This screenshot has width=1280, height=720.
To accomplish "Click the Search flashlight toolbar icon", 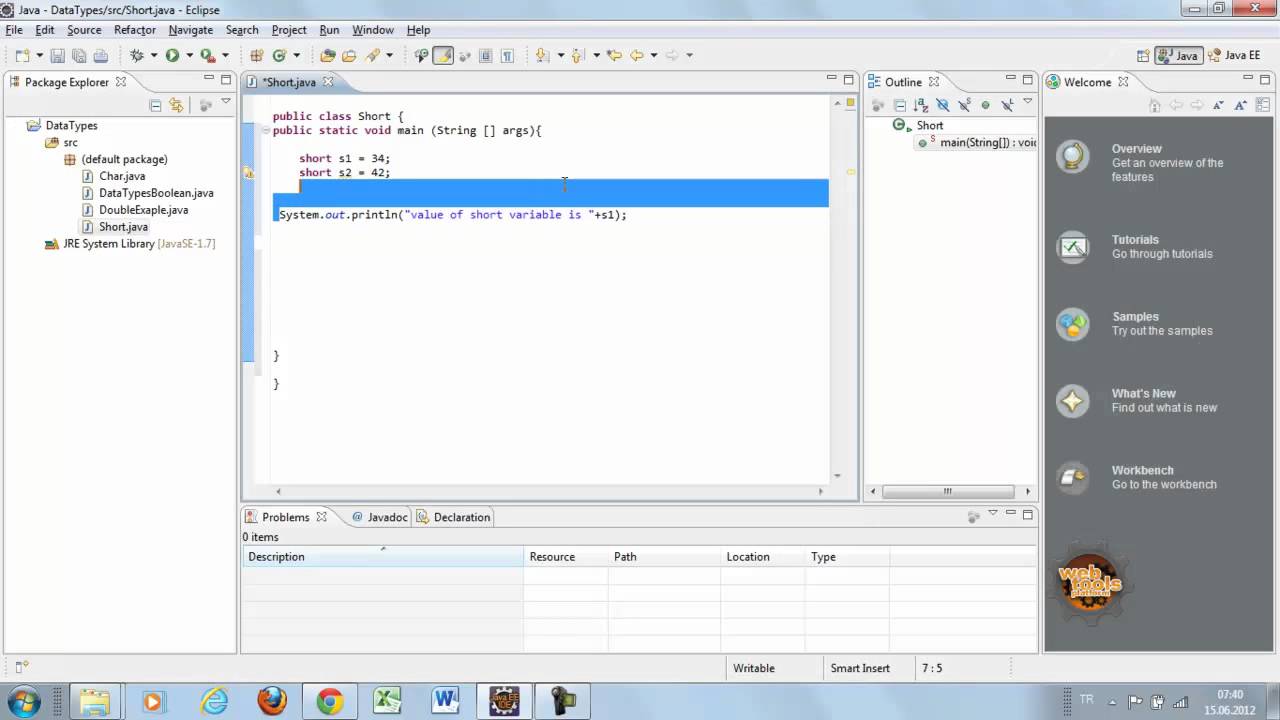I will (x=373, y=56).
